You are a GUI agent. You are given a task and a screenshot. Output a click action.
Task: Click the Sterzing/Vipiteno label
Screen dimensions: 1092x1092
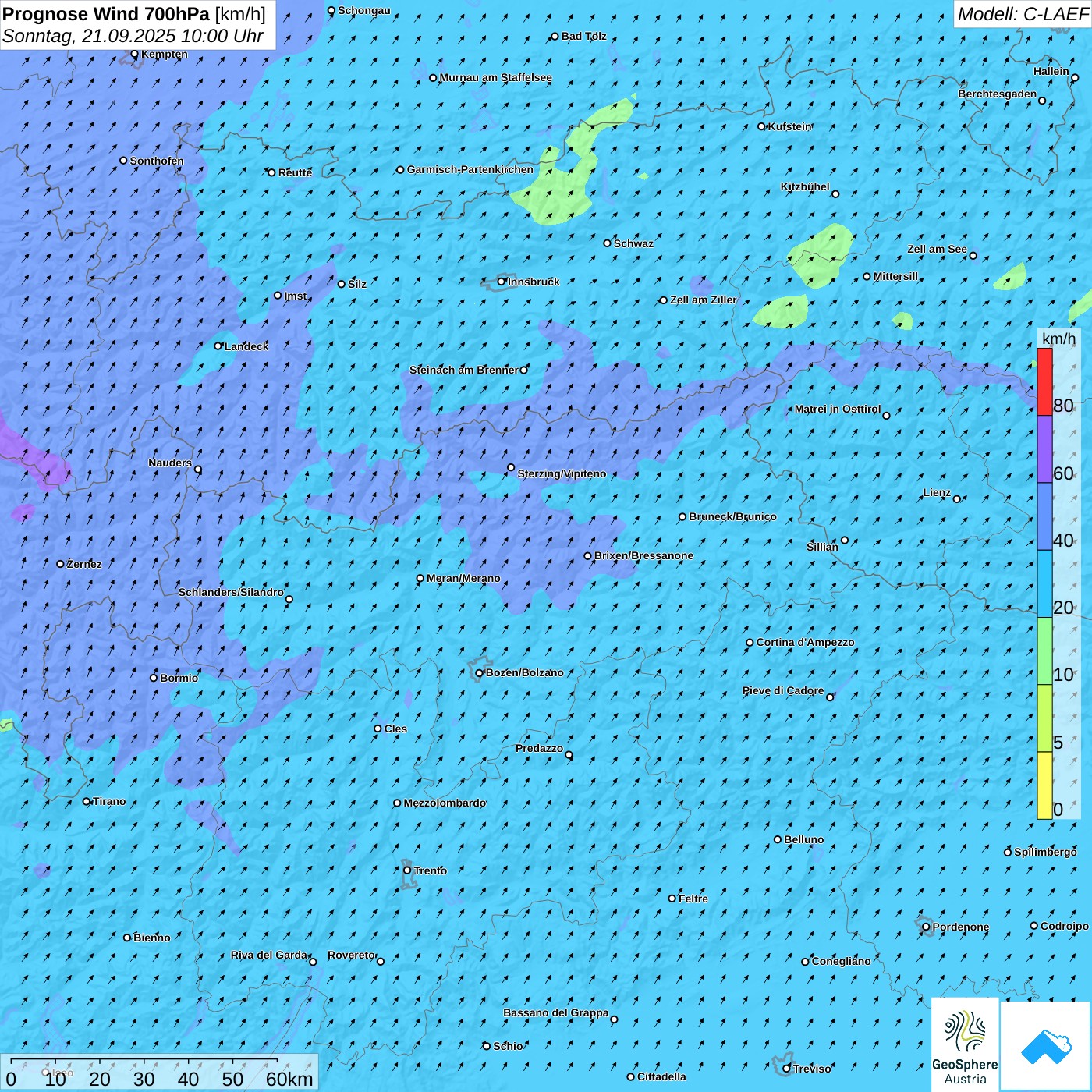tap(562, 473)
